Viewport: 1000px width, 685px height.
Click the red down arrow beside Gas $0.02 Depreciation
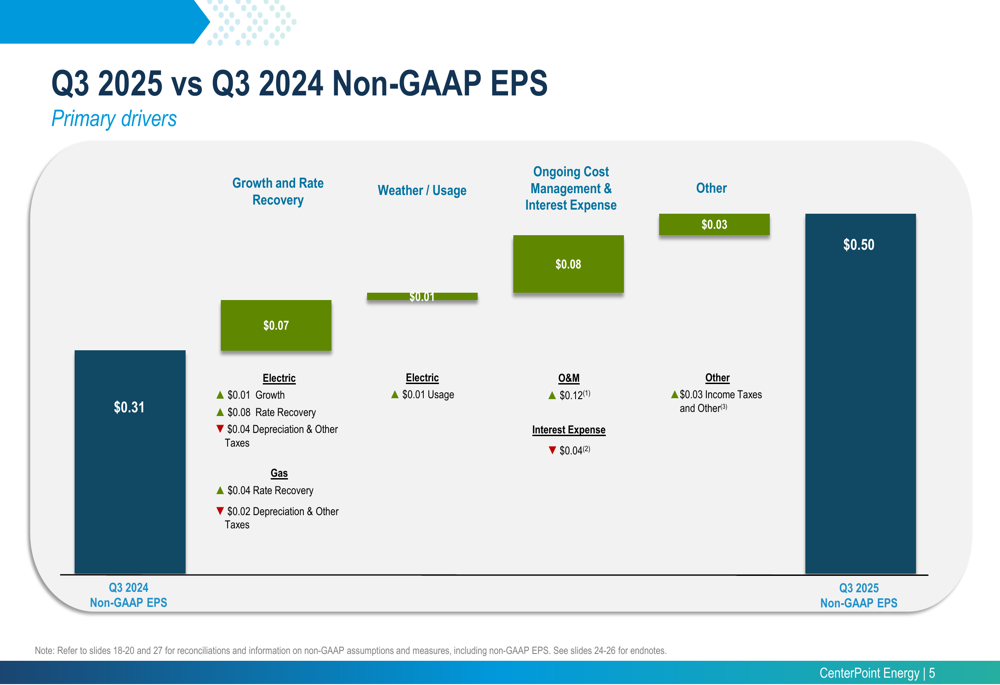tap(220, 511)
